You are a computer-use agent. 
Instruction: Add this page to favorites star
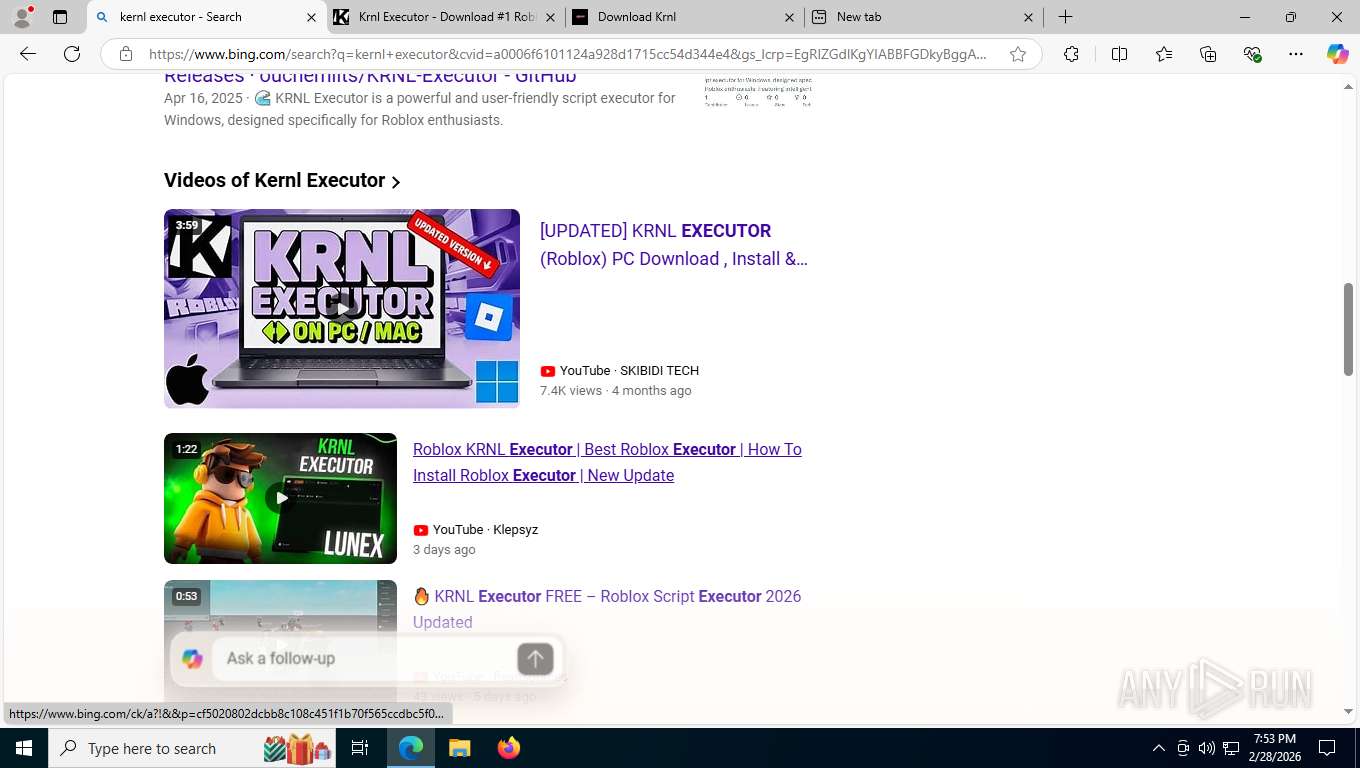1018,54
